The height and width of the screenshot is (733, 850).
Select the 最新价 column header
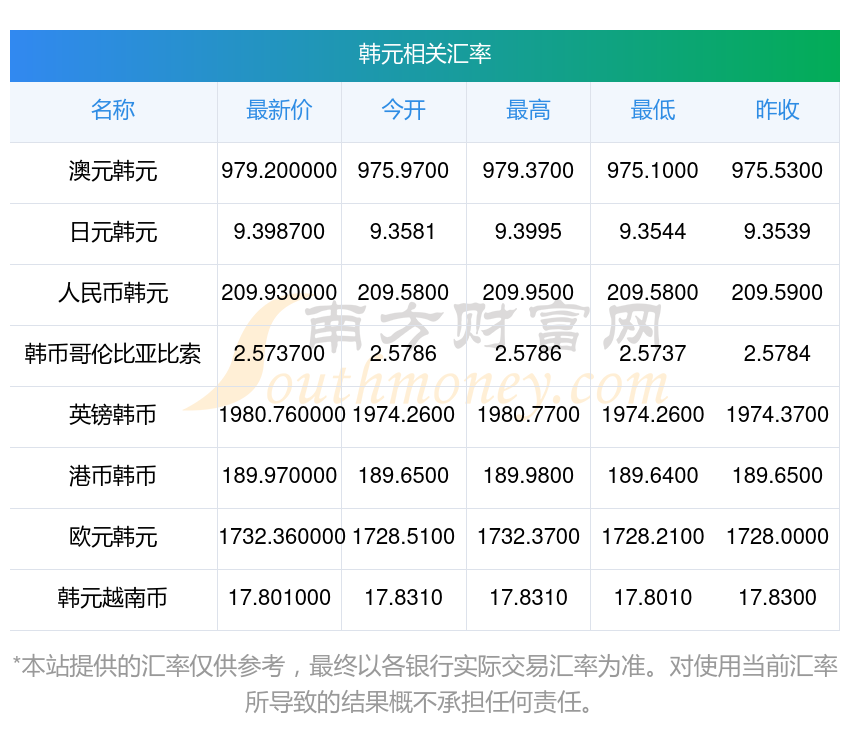tap(279, 110)
